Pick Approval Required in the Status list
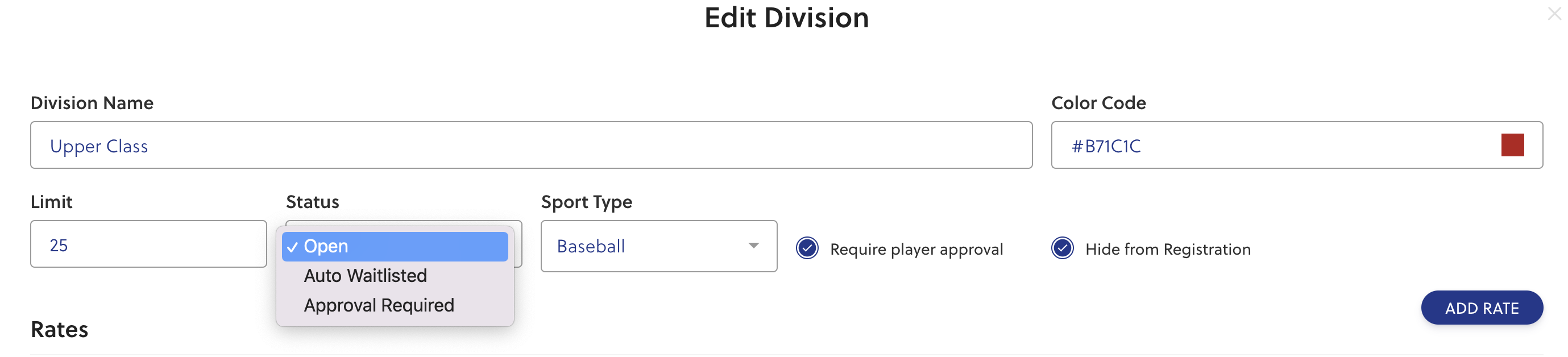This screenshot has height=357, width=1568. tap(379, 305)
